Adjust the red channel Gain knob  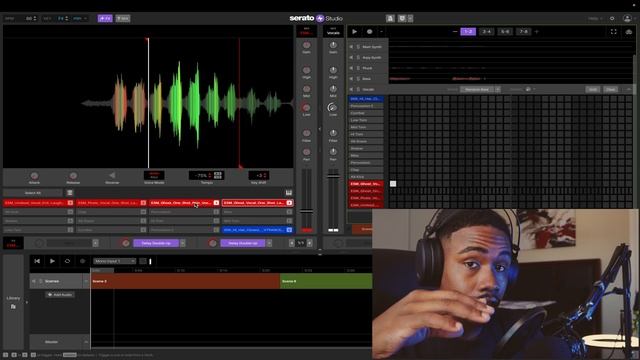tap(306, 45)
